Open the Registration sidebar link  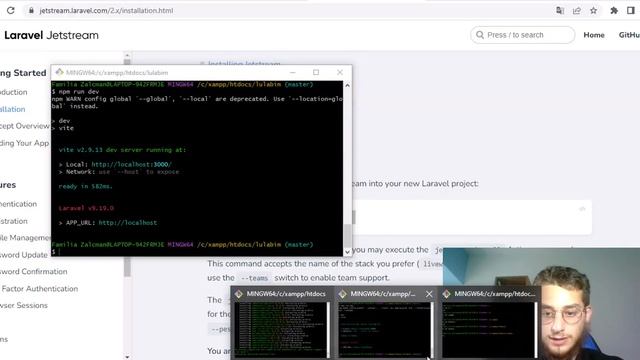pyautogui.click(x=14, y=221)
